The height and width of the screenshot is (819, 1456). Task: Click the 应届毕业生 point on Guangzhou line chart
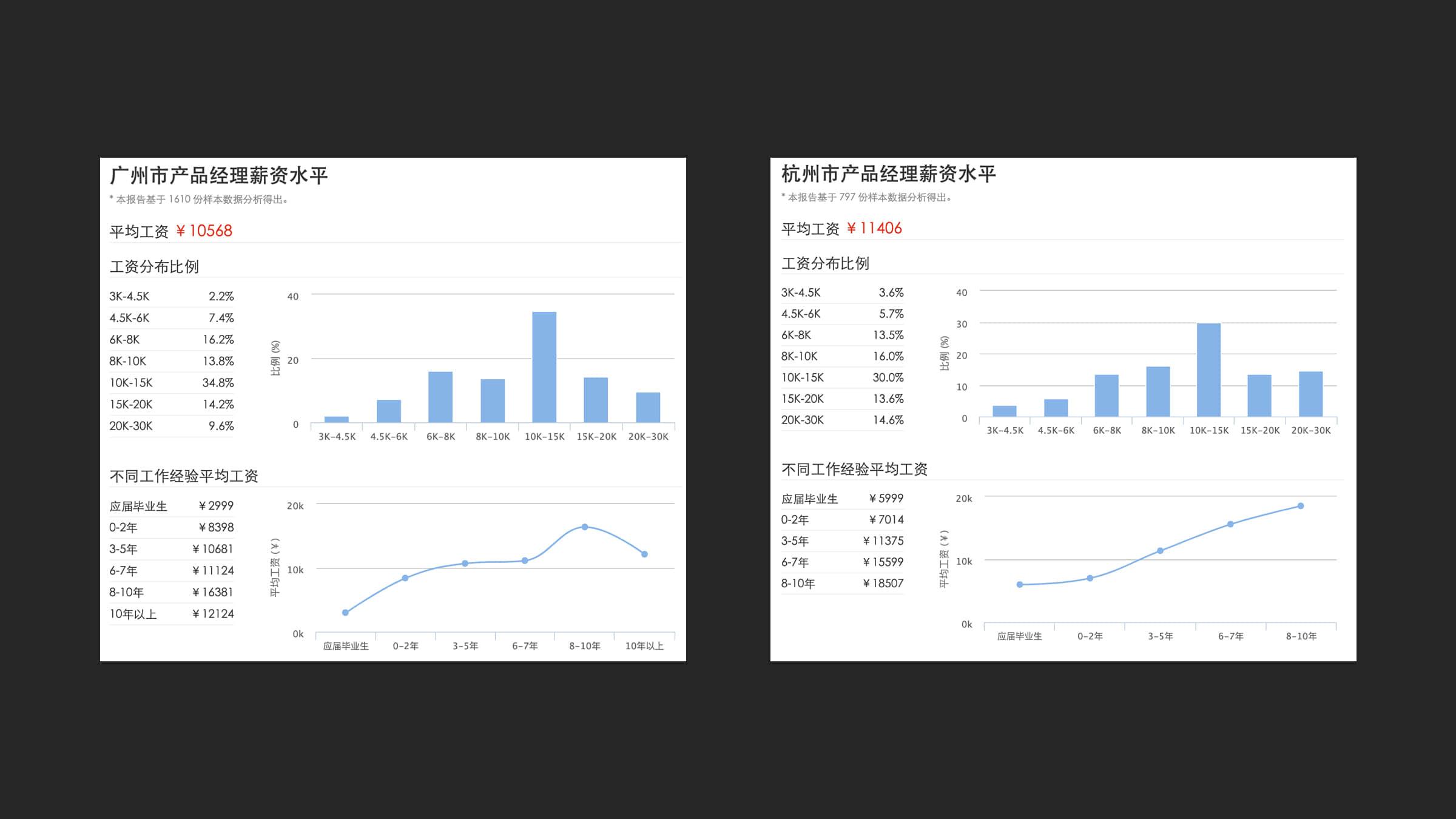345,613
